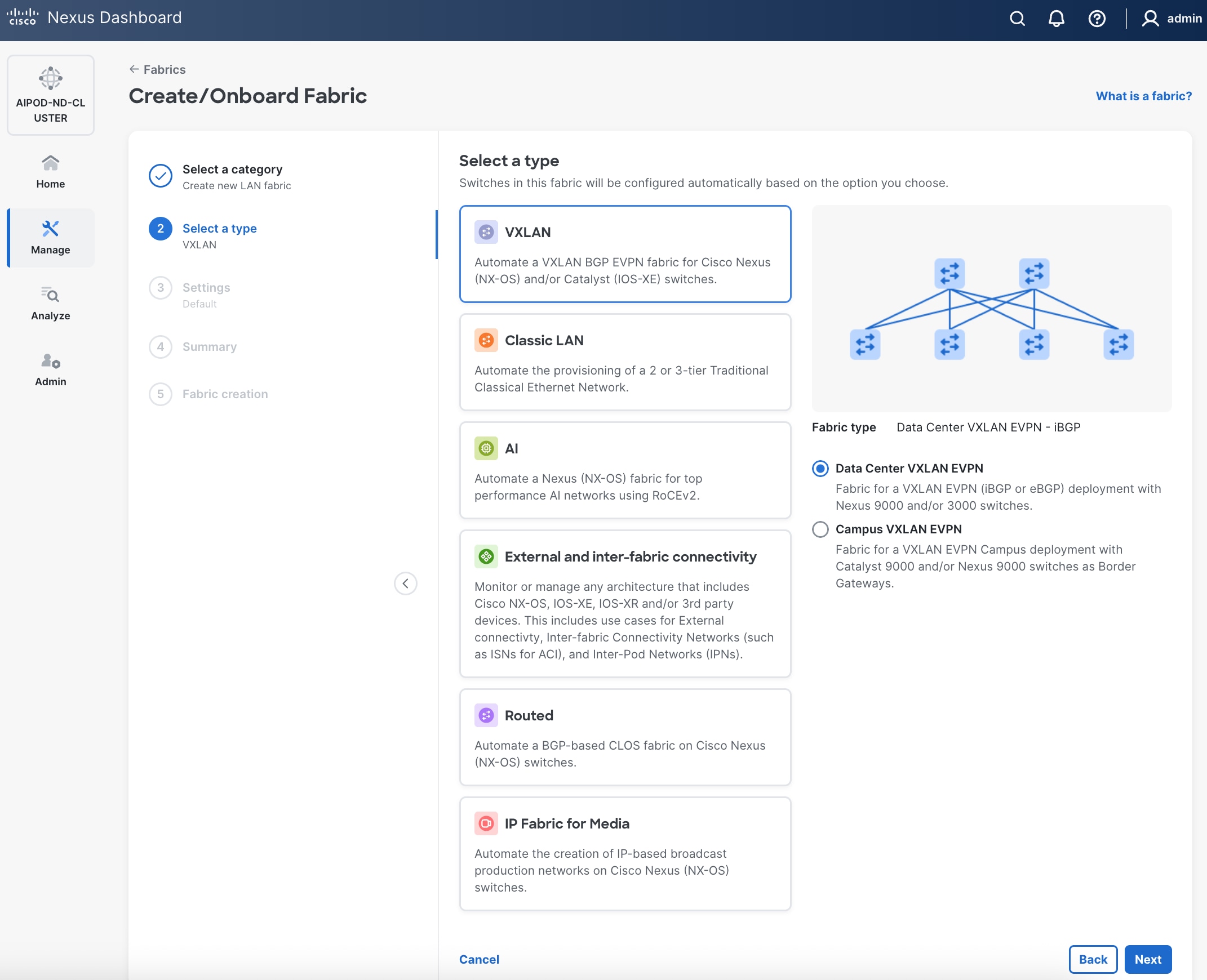Open the Admin section in sidebar

pos(50,369)
